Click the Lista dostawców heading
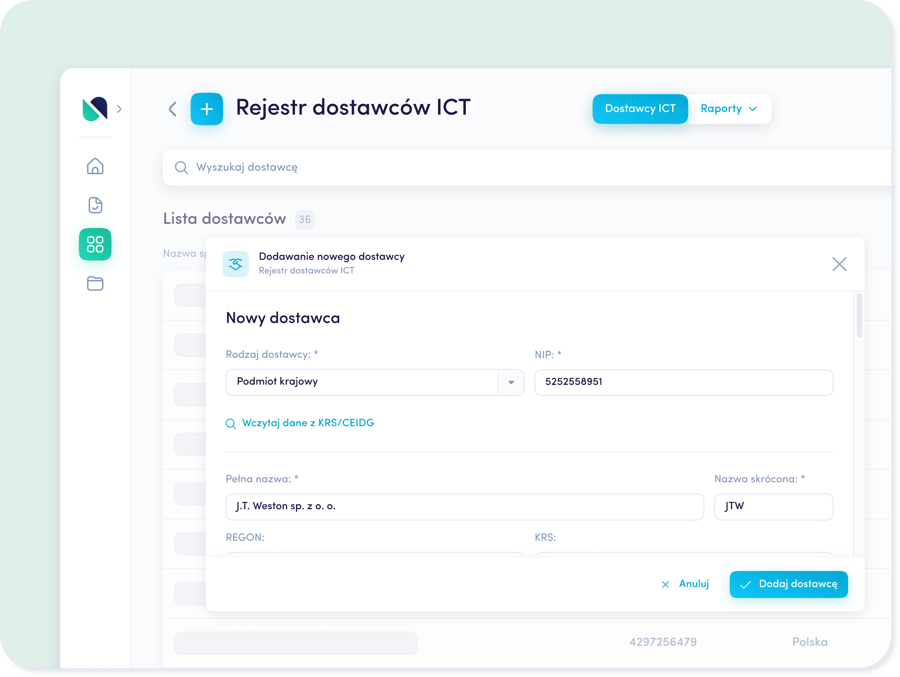 [224, 219]
